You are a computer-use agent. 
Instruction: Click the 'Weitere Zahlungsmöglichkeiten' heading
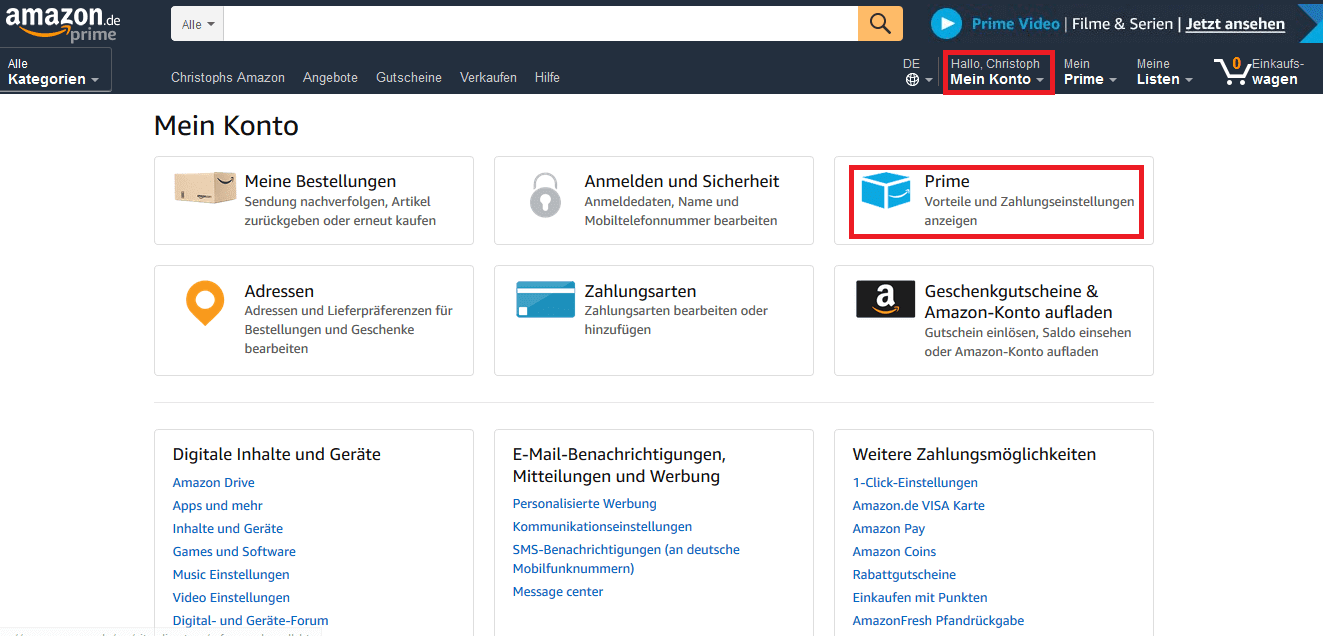974,454
